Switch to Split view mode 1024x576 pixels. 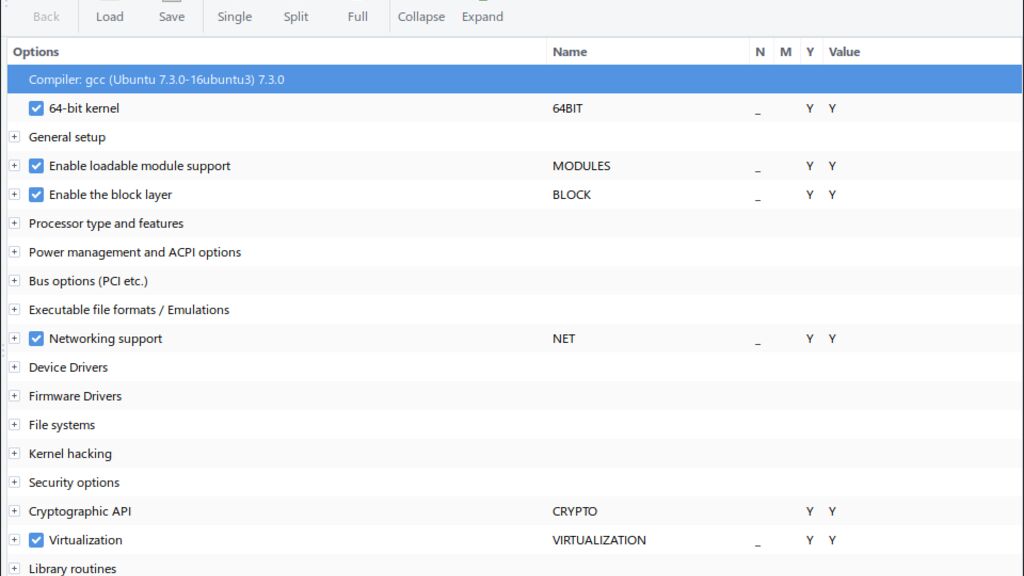(x=296, y=16)
